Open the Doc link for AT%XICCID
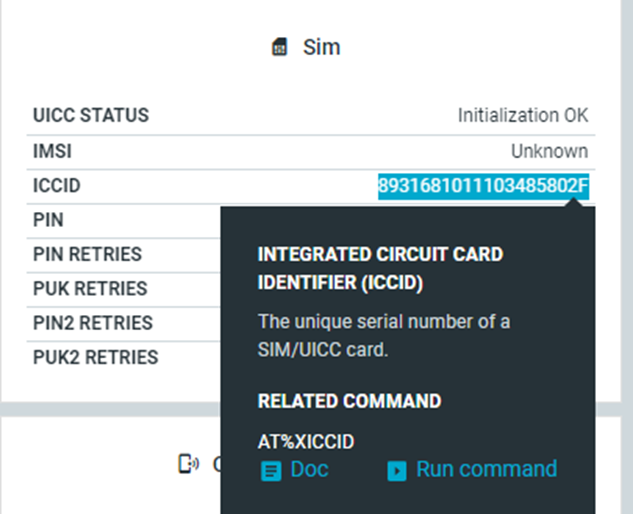This screenshot has height=514, width=633. coord(309,469)
